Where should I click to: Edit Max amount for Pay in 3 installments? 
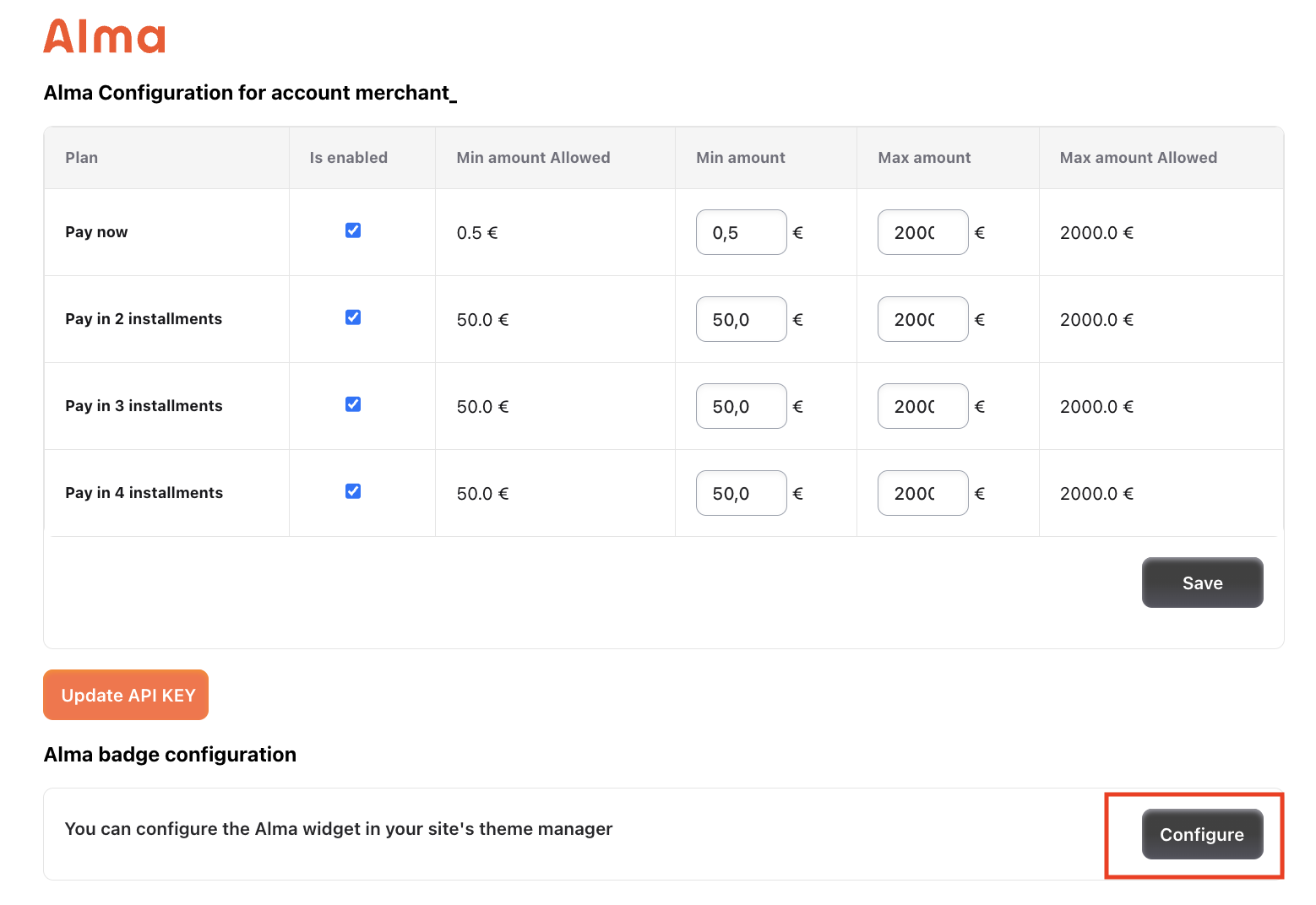923,406
